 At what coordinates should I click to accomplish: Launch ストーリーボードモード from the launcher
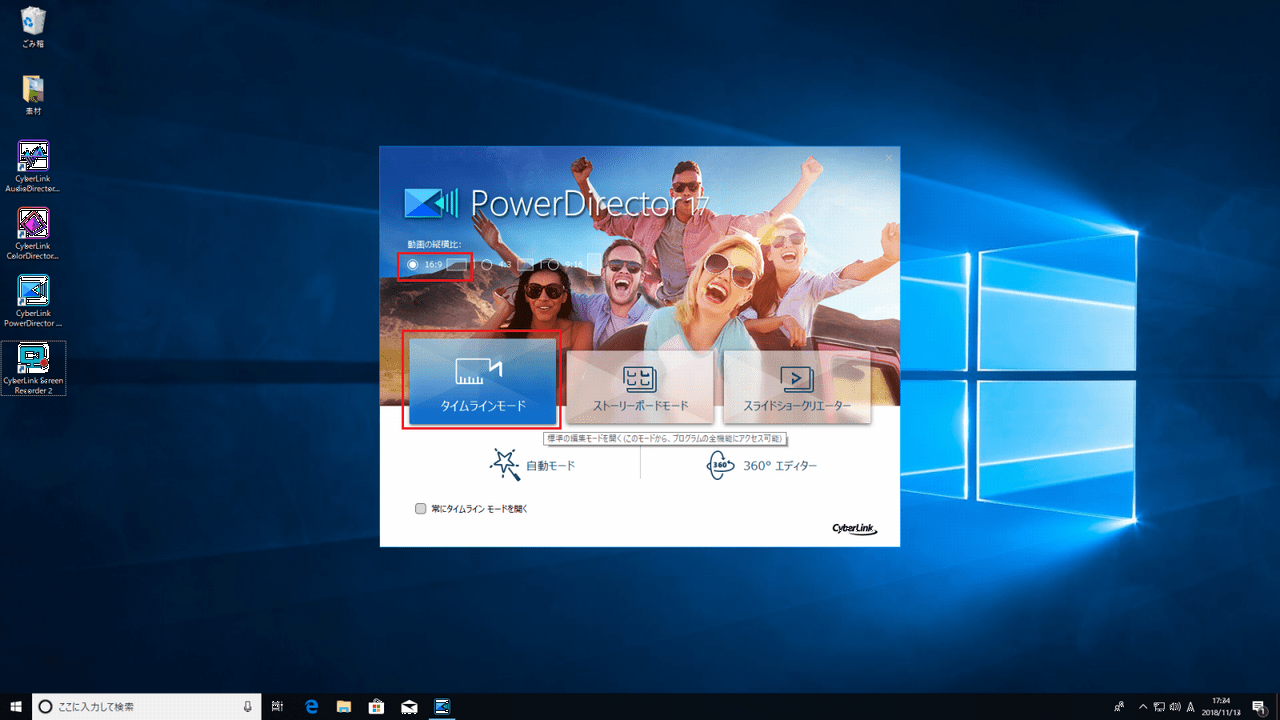(x=640, y=387)
